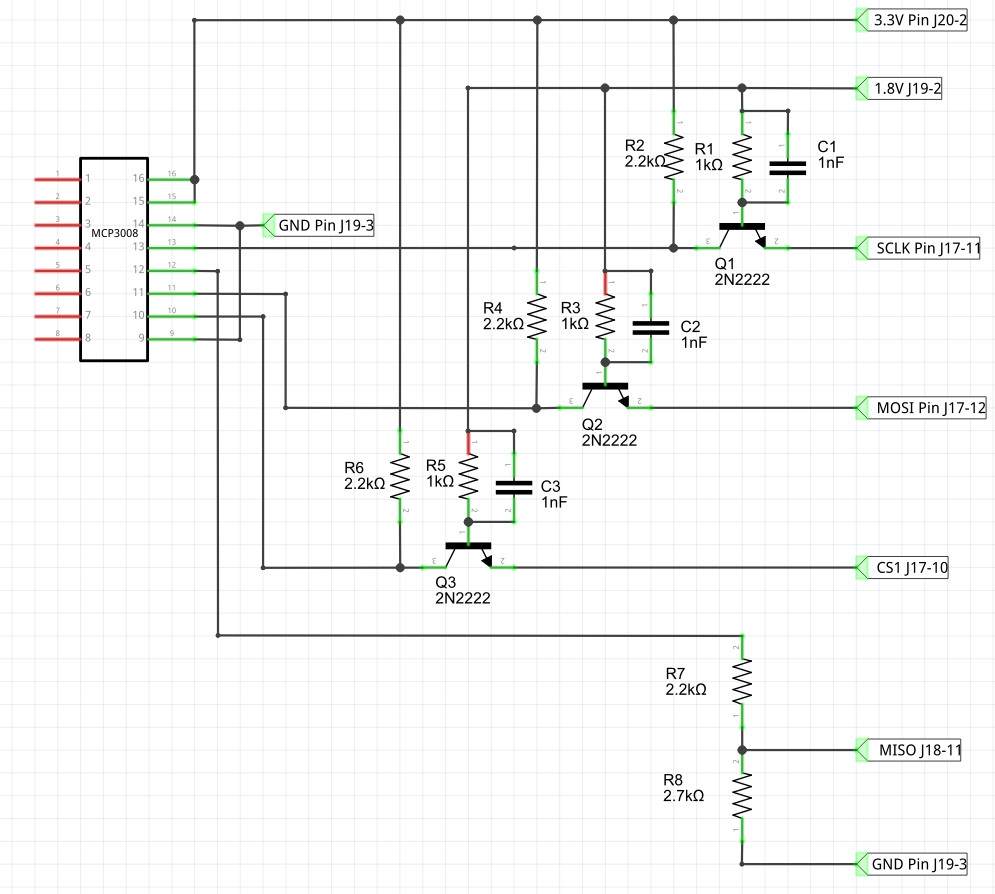Screen dimensions: 995x894
Task: Click the text 'Q3 2N2222'
Action: (463, 590)
